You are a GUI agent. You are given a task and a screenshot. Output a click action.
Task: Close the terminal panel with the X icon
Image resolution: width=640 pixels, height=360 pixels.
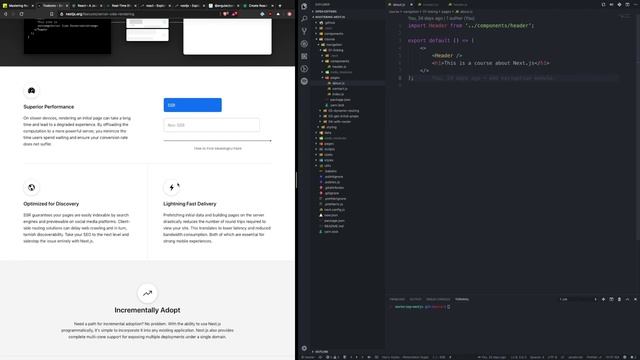(635, 299)
